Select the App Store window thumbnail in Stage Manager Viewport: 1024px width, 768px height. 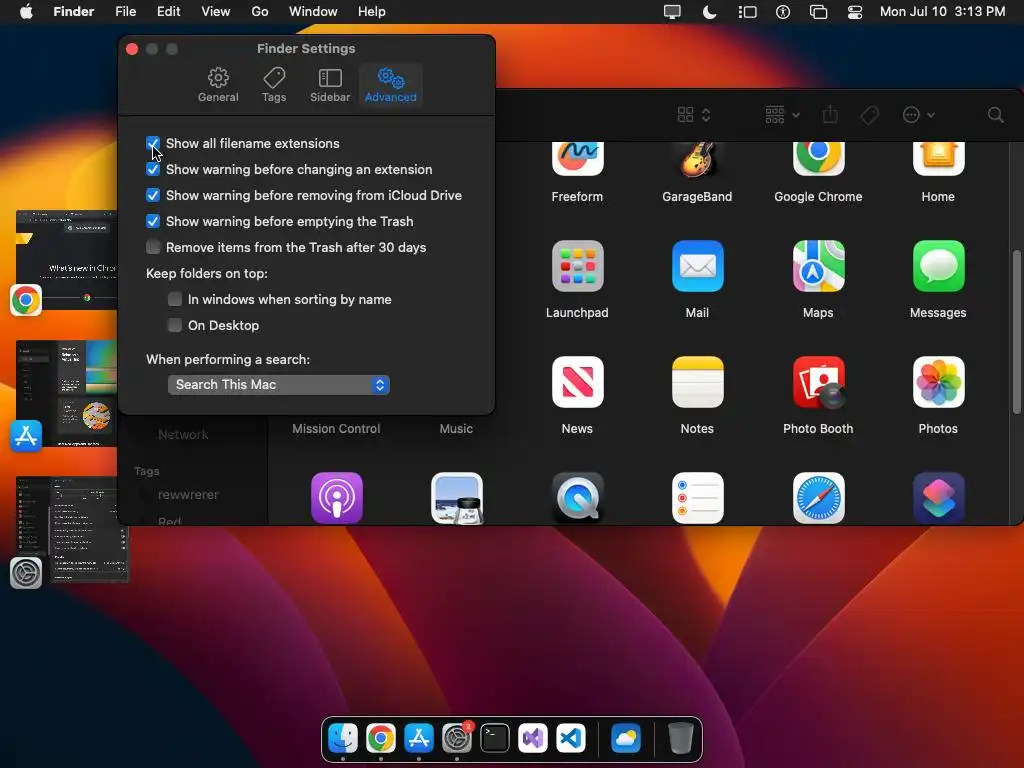pos(66,392)
